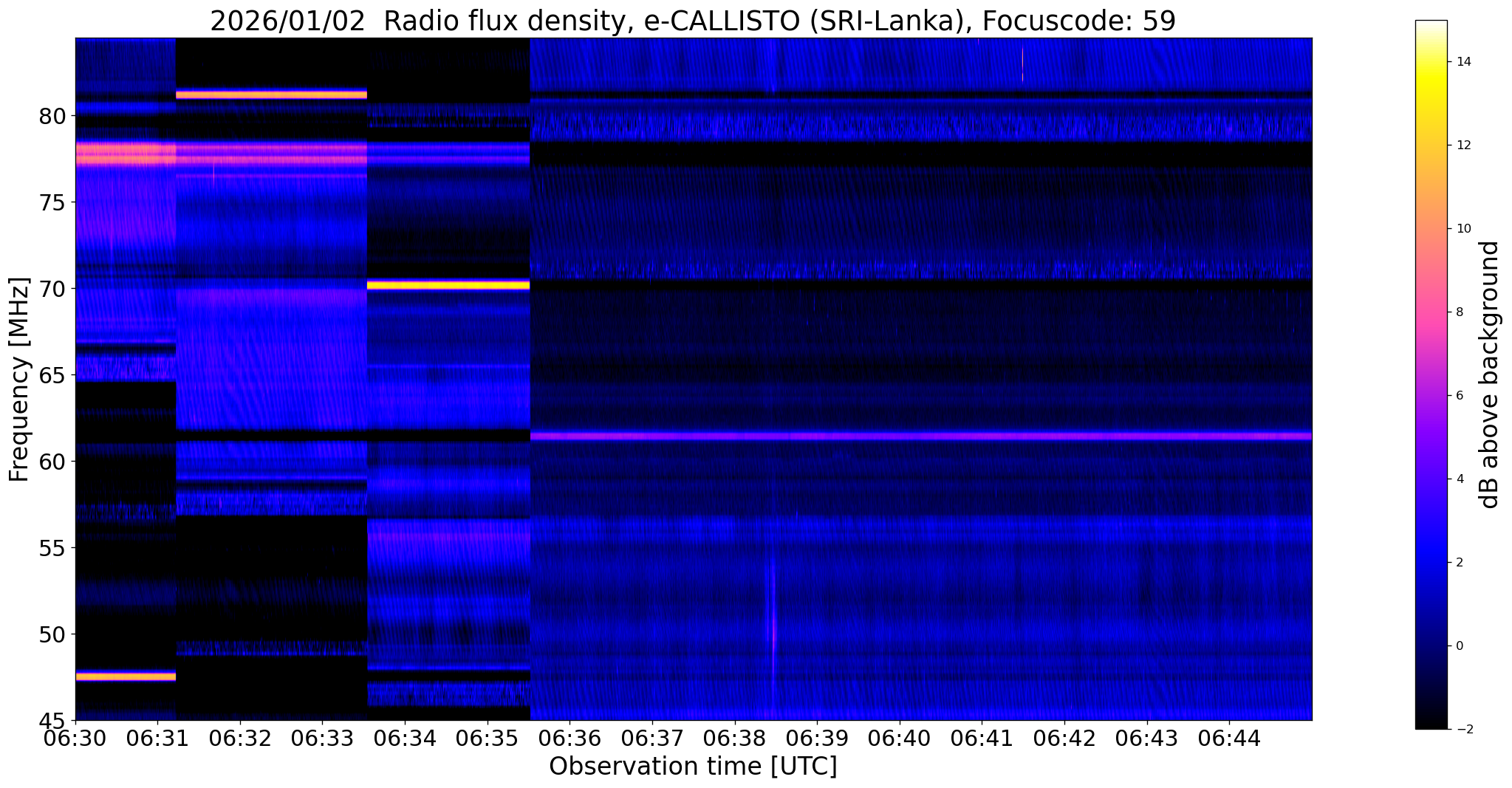Image resolution: width=1512 pixels, height=788 pixels.
Task: Click the 55 MHz frequency tick label
Action: pyautogui.click(x=52, y=548)
